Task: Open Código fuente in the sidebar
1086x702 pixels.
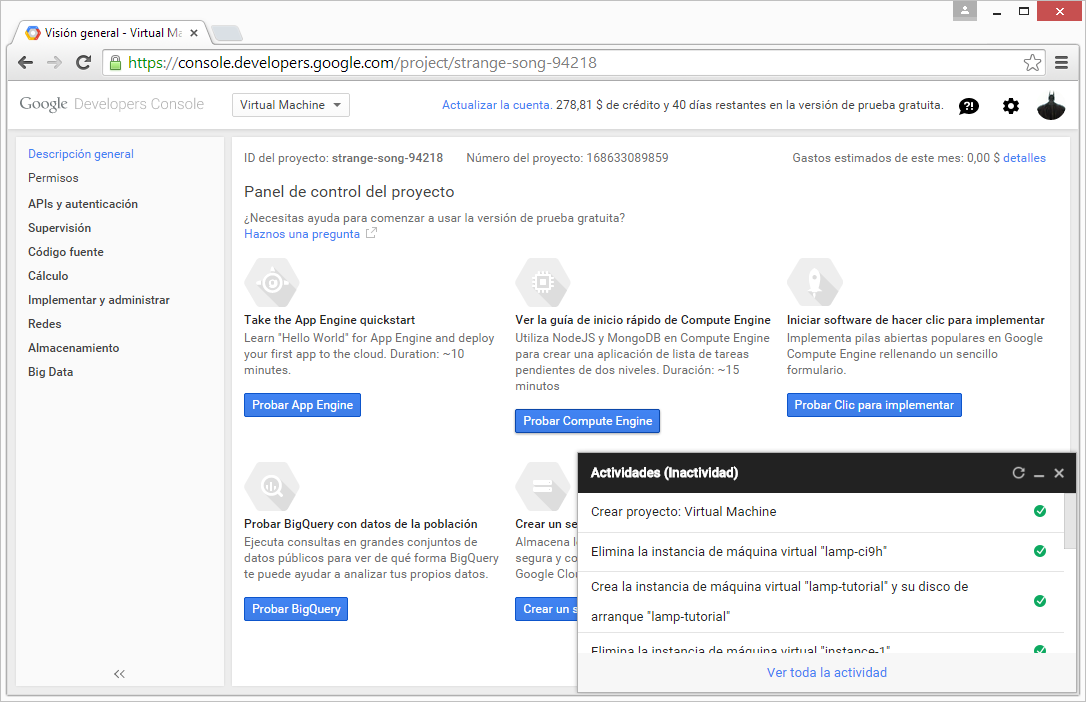Action: click(x=66, y=252)
